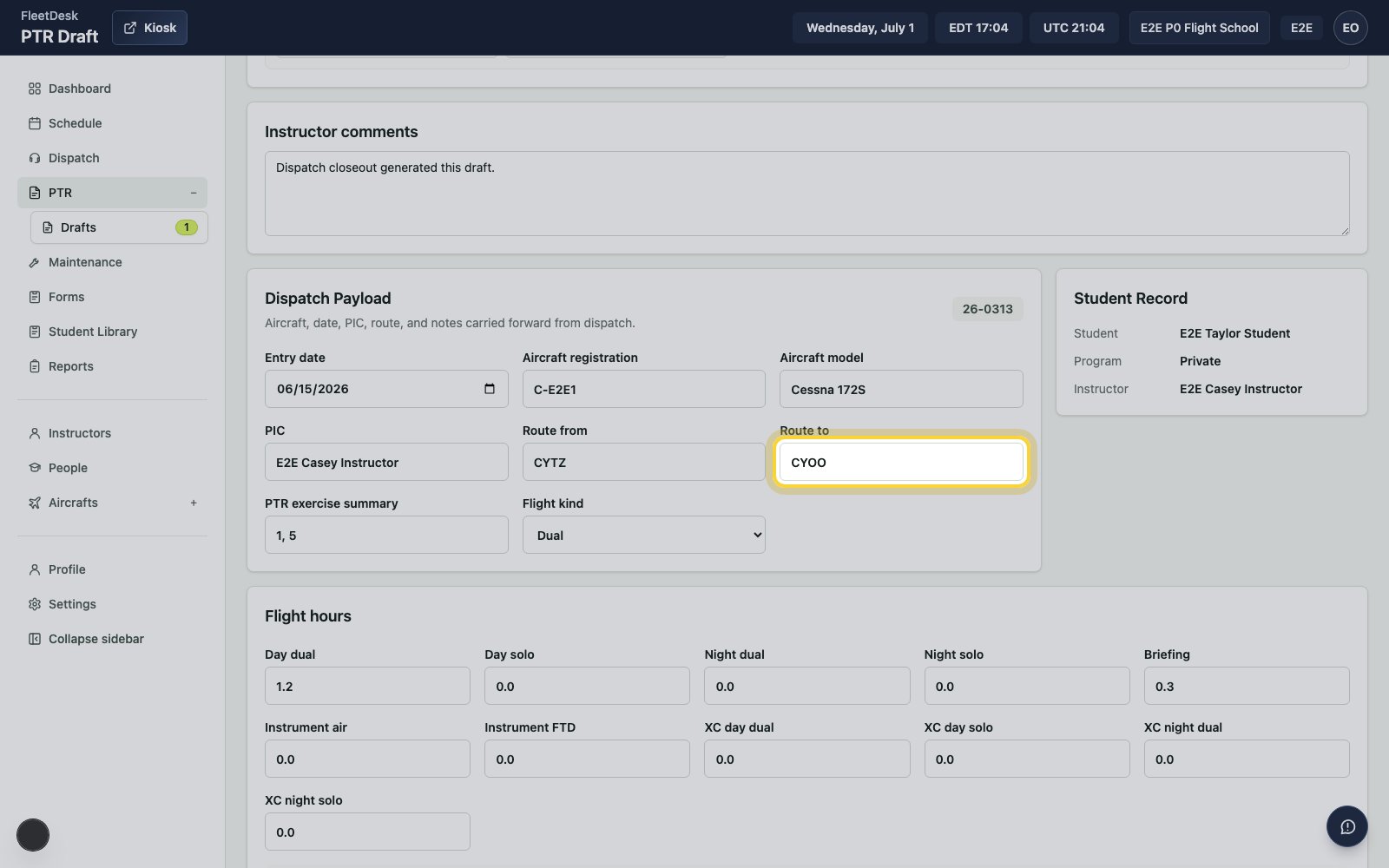
Task: Focus the Aircraft registration field
Action: pyautogui.click(x=644, y=389)
